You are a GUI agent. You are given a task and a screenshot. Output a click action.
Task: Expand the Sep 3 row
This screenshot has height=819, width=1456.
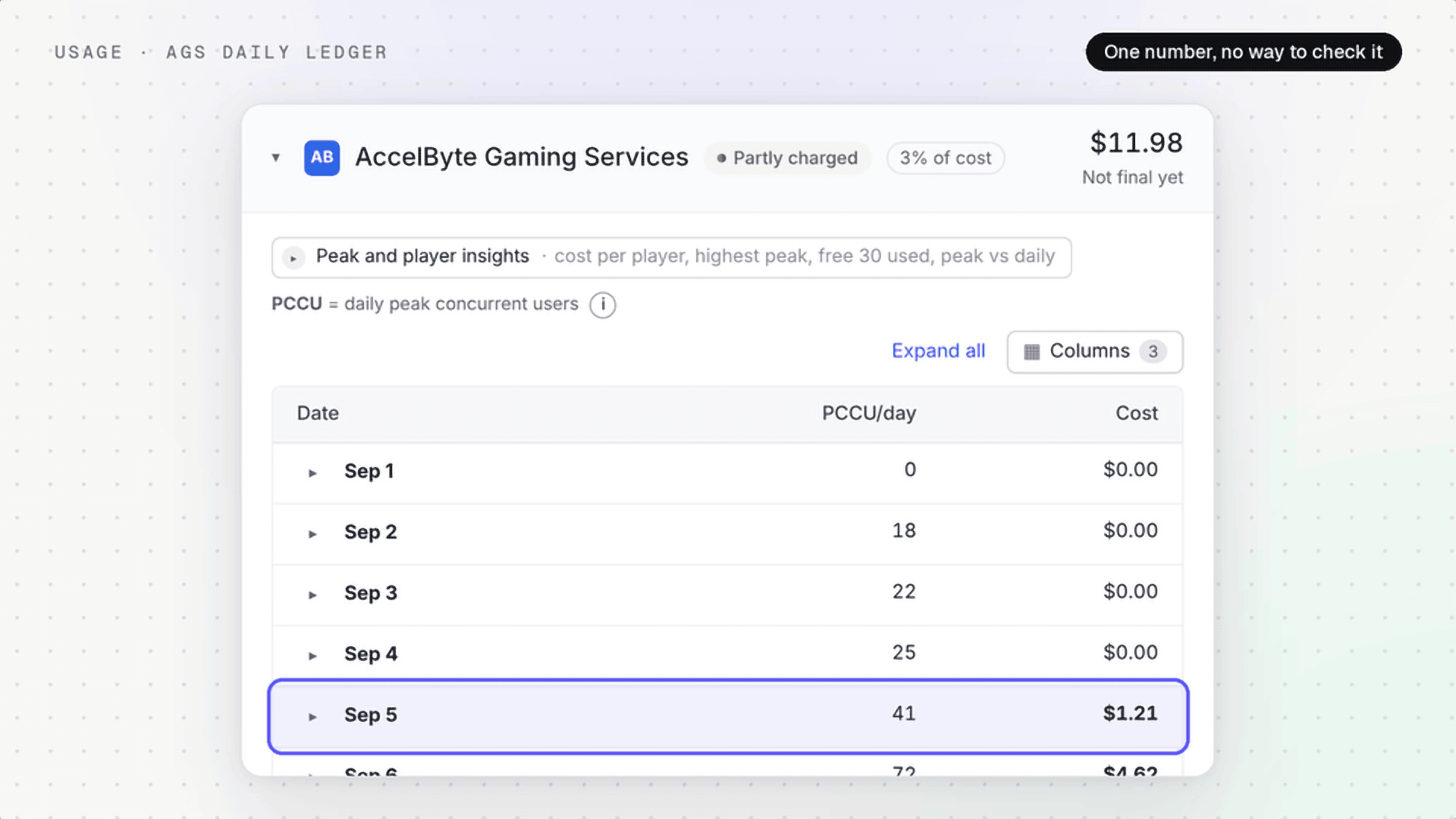[x=312, y=595]
